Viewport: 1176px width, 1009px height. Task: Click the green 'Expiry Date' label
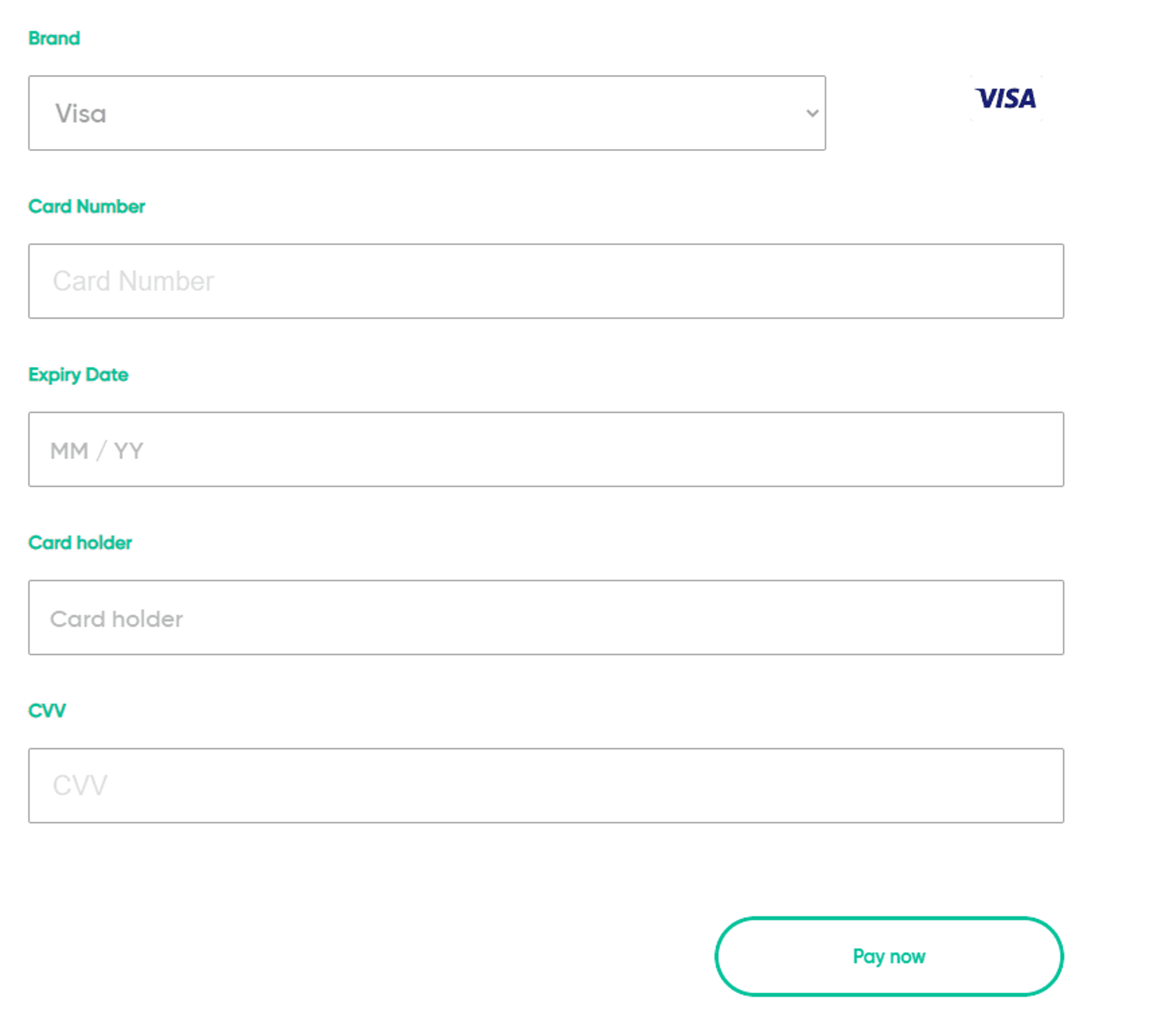(79, 374)
